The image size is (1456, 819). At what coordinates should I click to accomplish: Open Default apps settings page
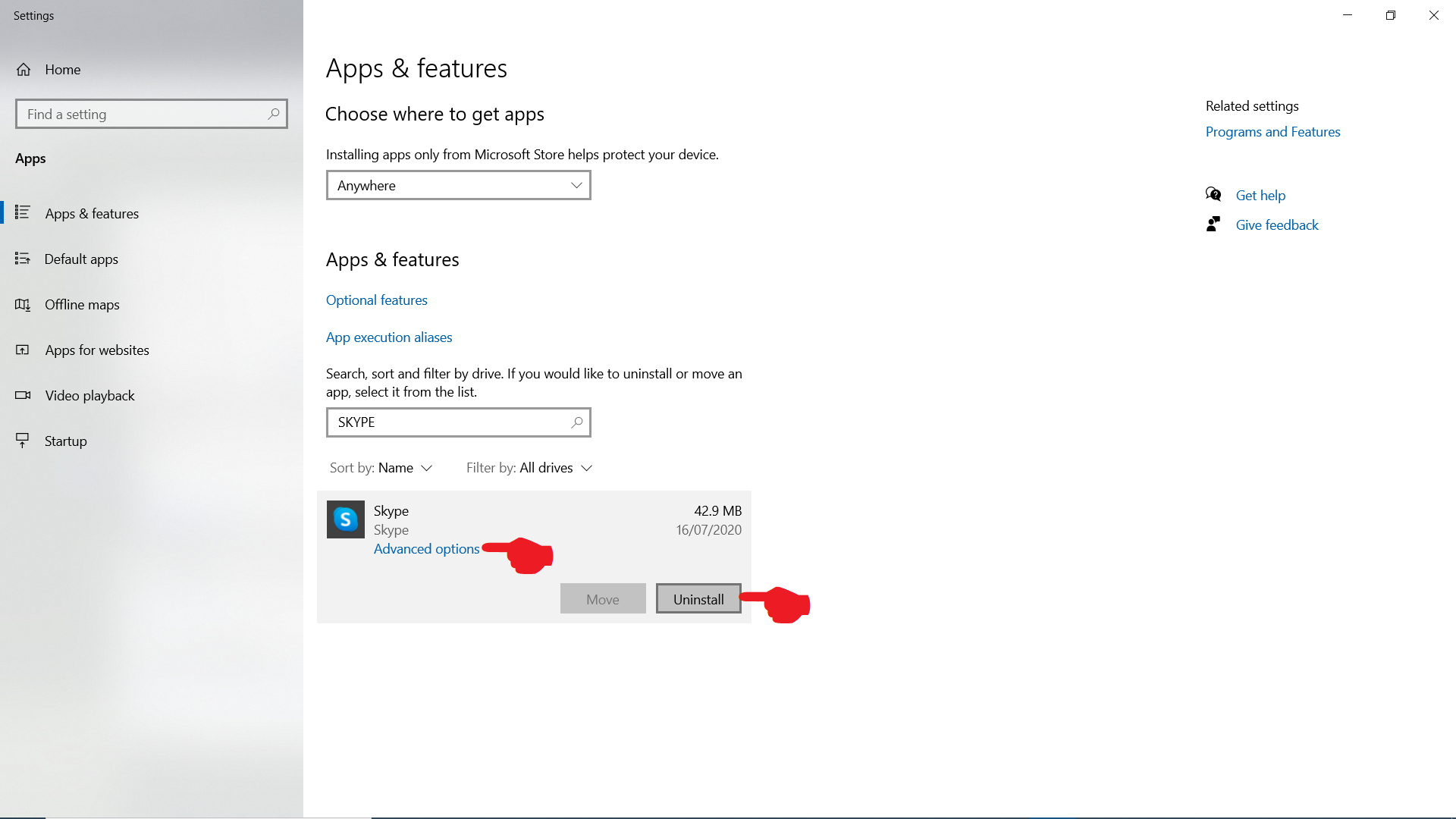[81, 259]
